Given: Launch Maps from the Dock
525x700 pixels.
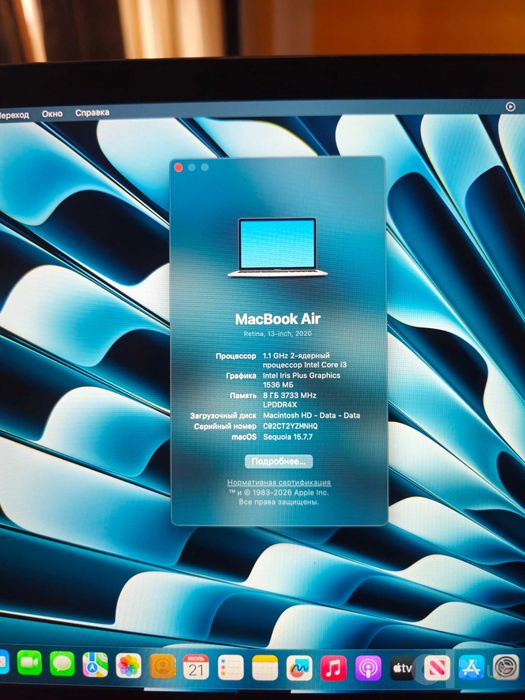Looking at the screenshot, I should point(95,665).
